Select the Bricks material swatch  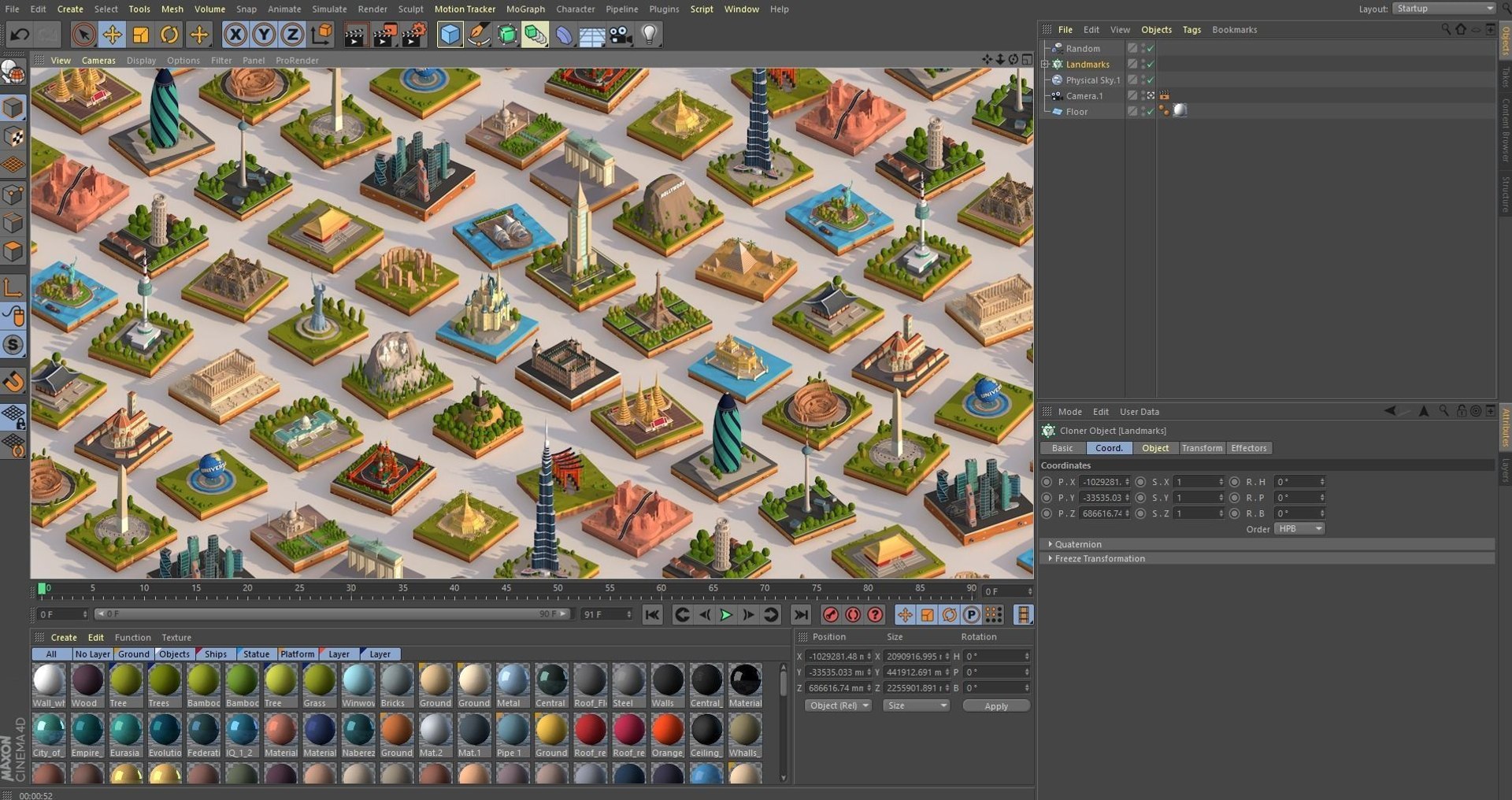pos(397,685)
